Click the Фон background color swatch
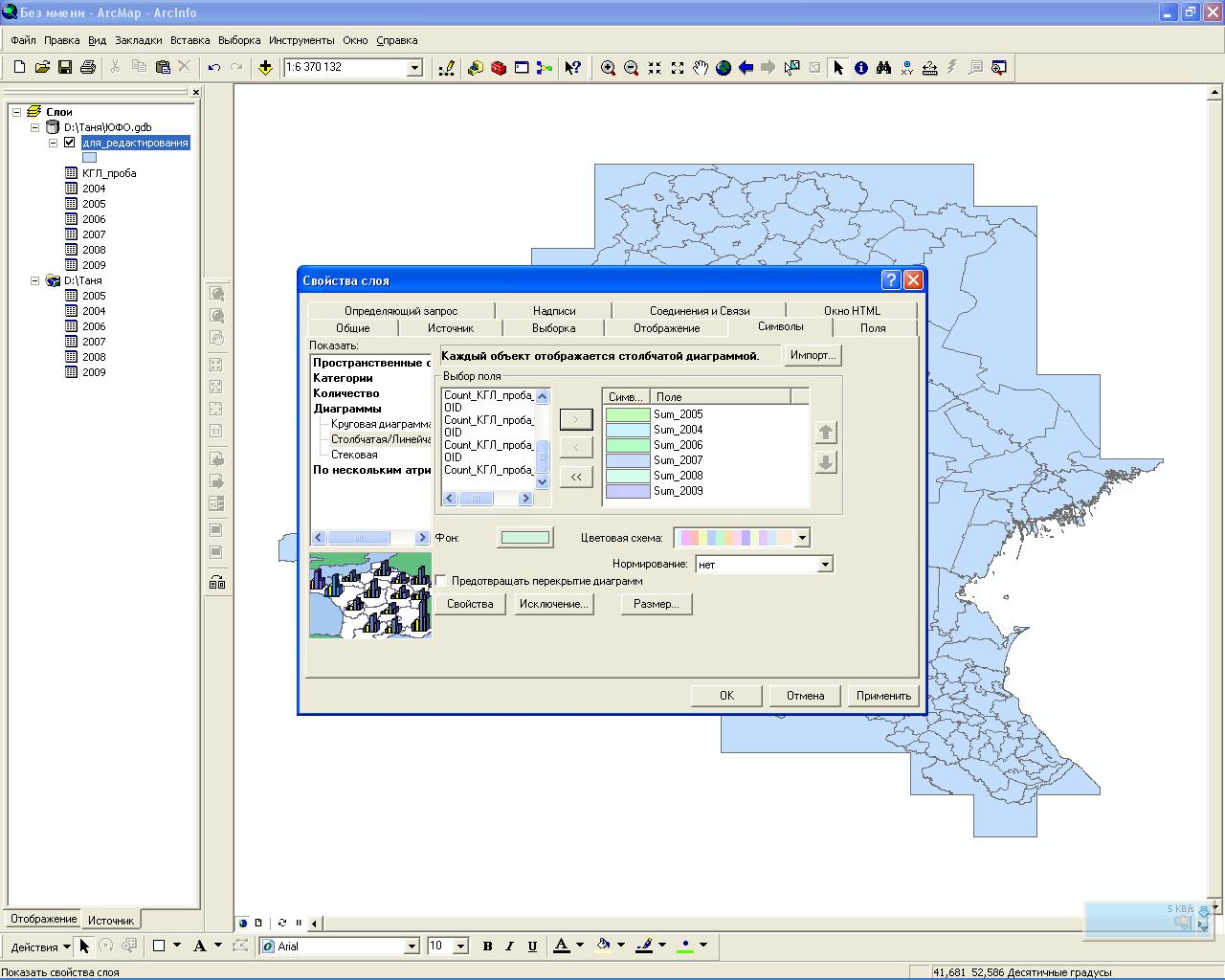Screen dimensions: 1225x980 click(x=524, y=538)
